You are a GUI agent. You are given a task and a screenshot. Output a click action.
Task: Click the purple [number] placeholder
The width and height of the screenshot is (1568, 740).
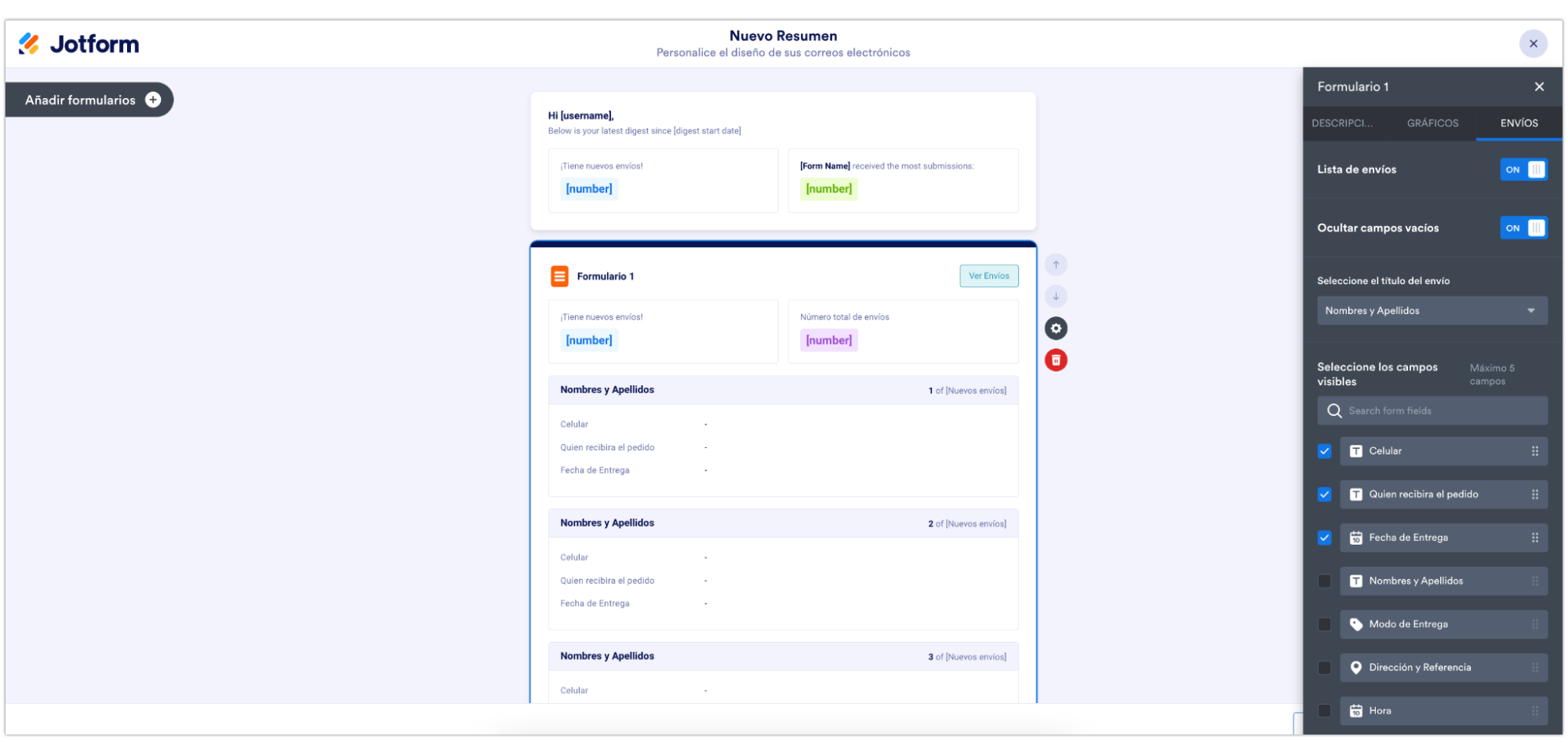point(828,341)
